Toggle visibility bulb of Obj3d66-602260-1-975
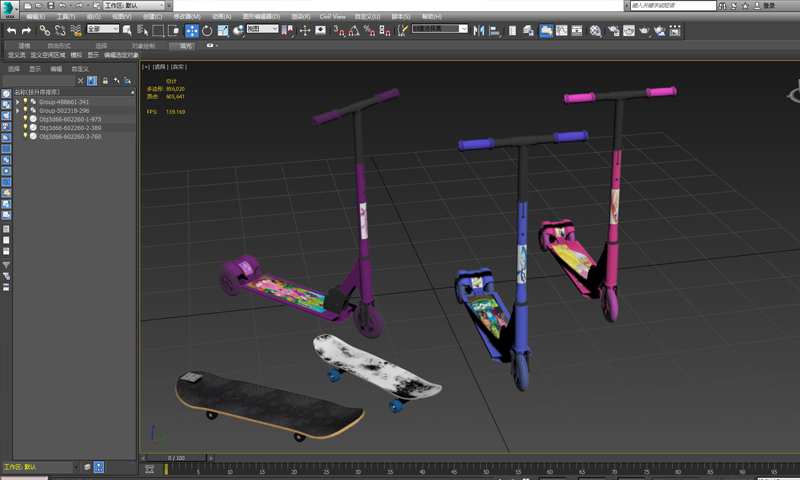This screenshot has height=480, width=800. [25, 119]
